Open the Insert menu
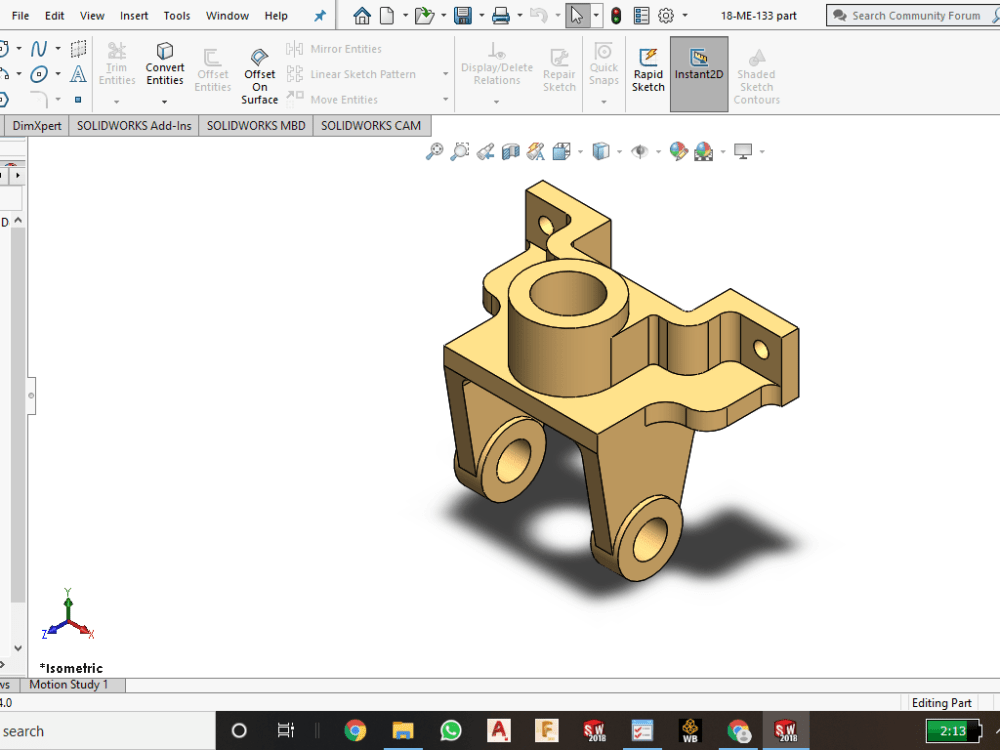The height and width of the screenshot is (750, 1000). [133, 15]
